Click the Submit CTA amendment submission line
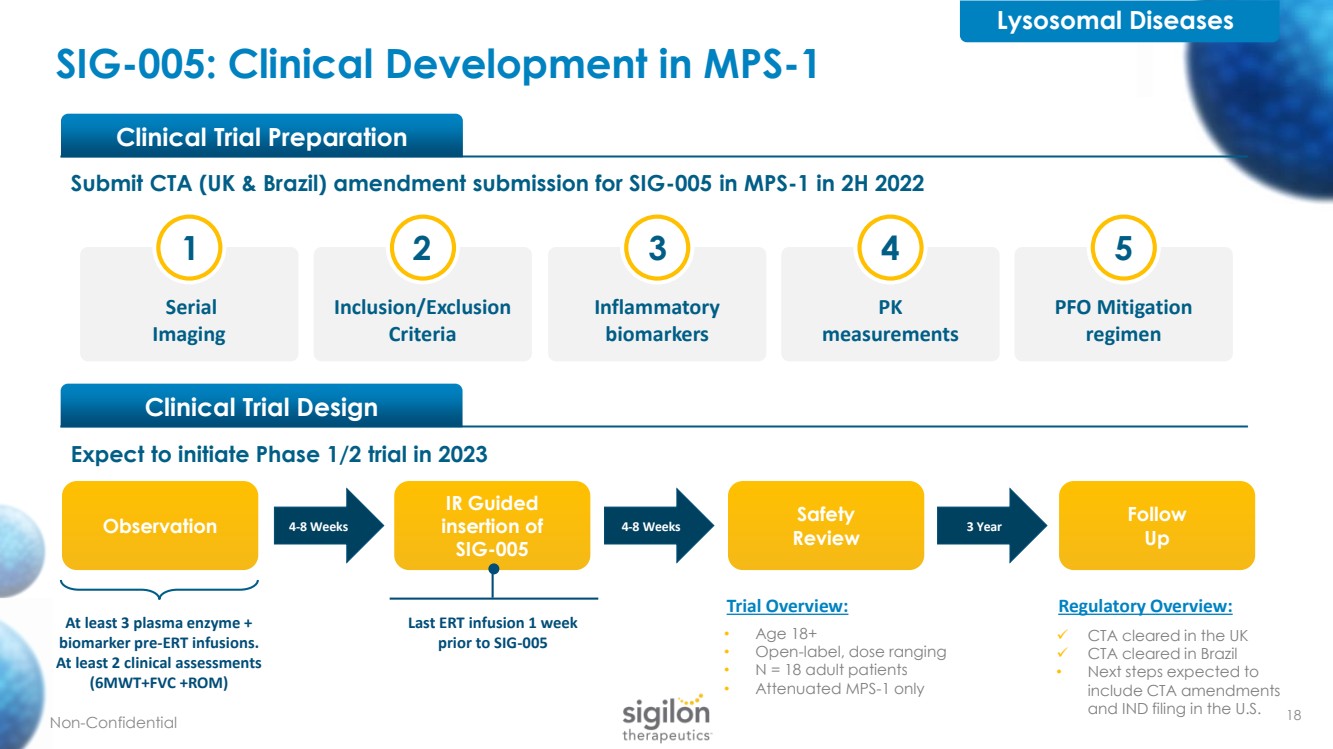Screen dimensions: 1333x749 point(497,184)
